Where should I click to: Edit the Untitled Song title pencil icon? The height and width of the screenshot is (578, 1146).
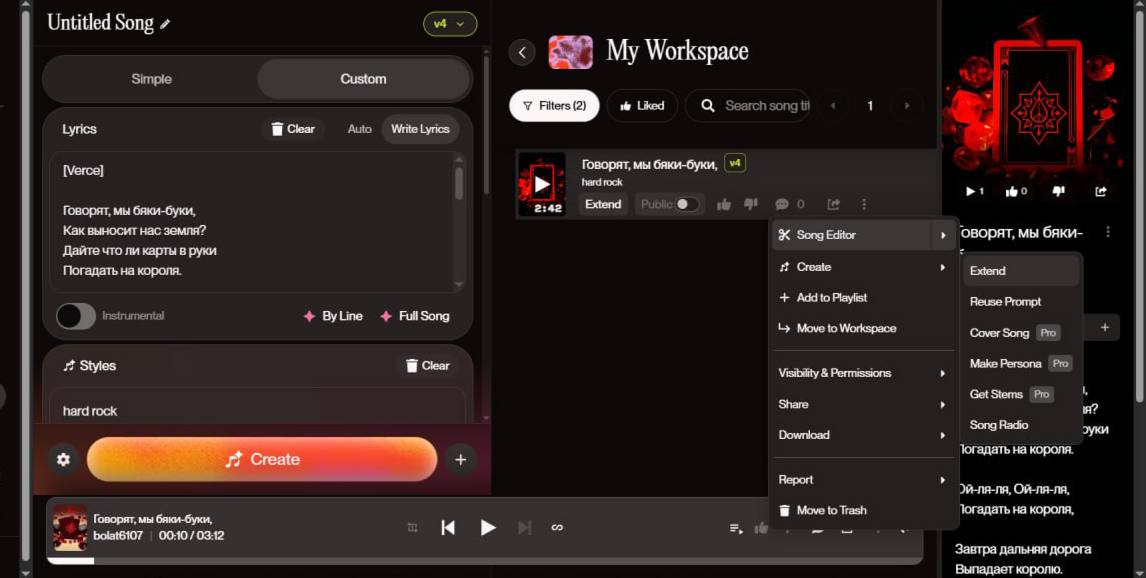coord(165,24)
